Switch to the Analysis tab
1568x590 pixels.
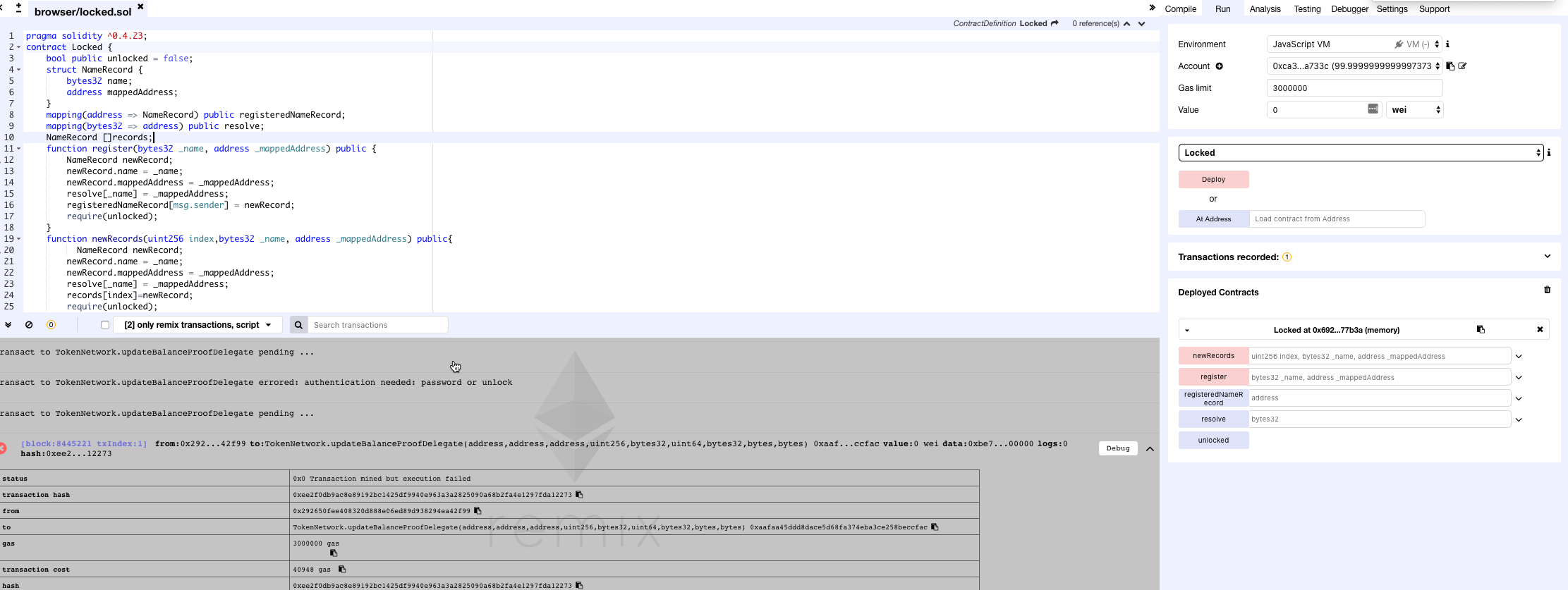[1265, 9]
